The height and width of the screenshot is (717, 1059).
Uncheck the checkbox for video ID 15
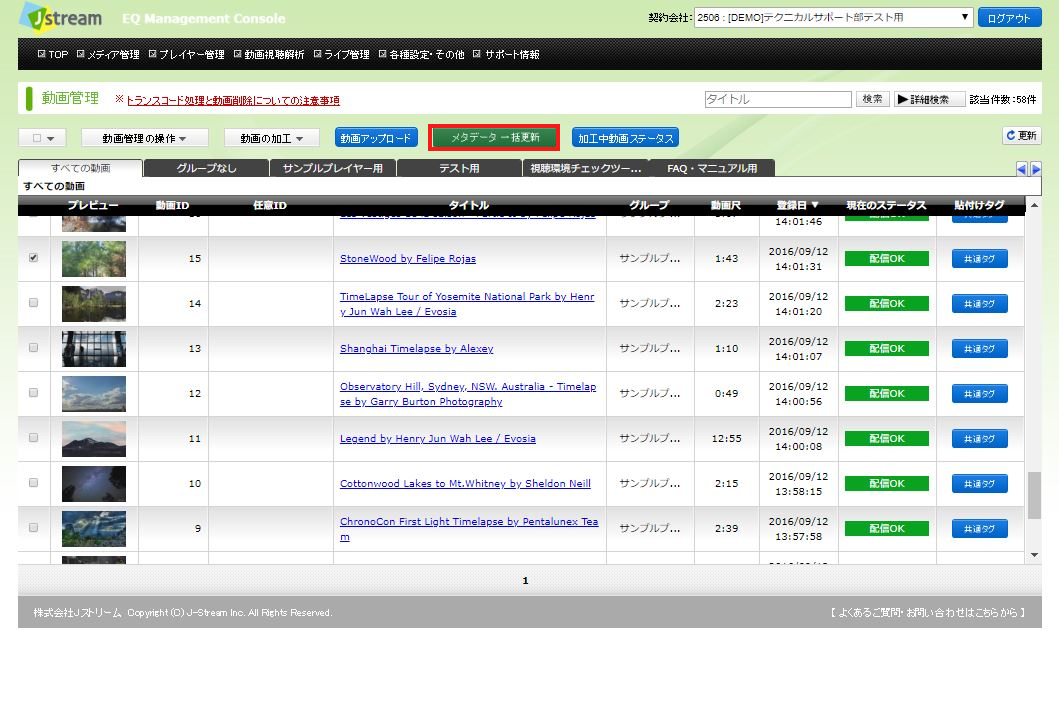pyautogui.click(x=34, y=258)
